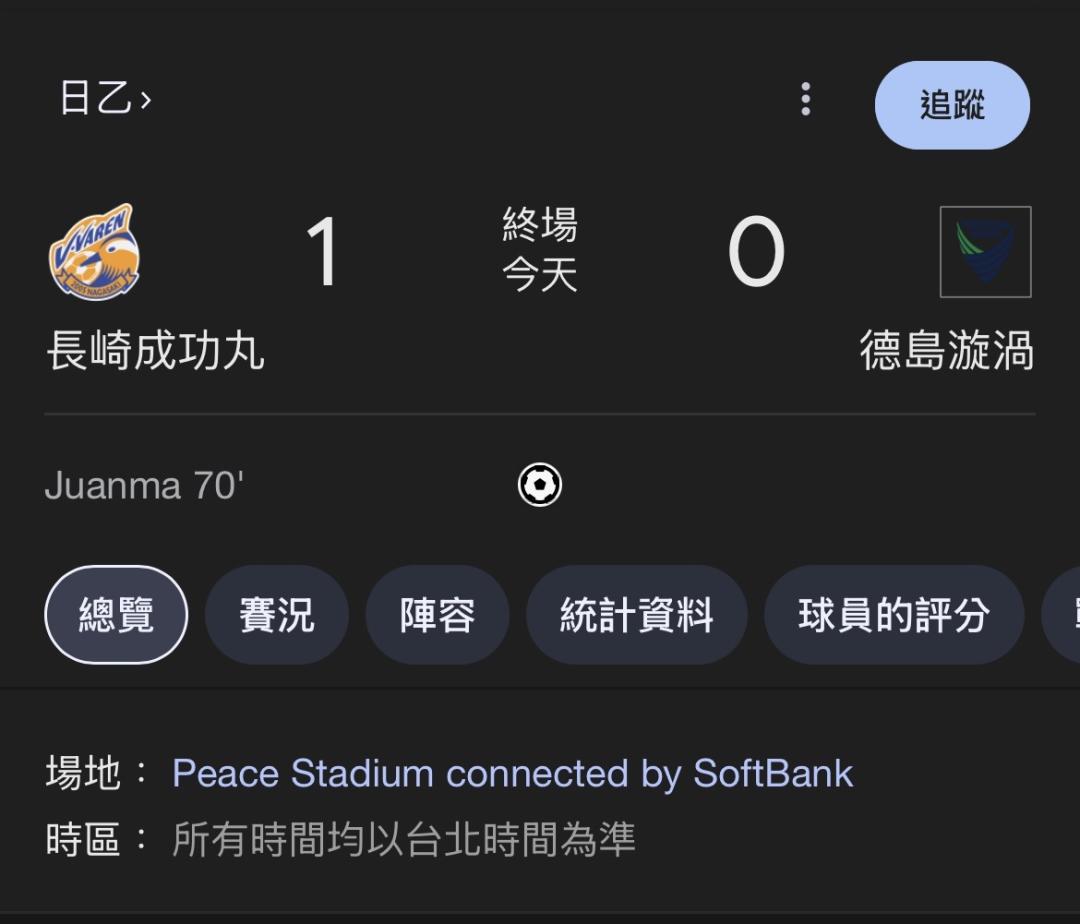1080x924 pixels.
Task: Tap the soccer ball goal icon
Action: click(539, 485)
